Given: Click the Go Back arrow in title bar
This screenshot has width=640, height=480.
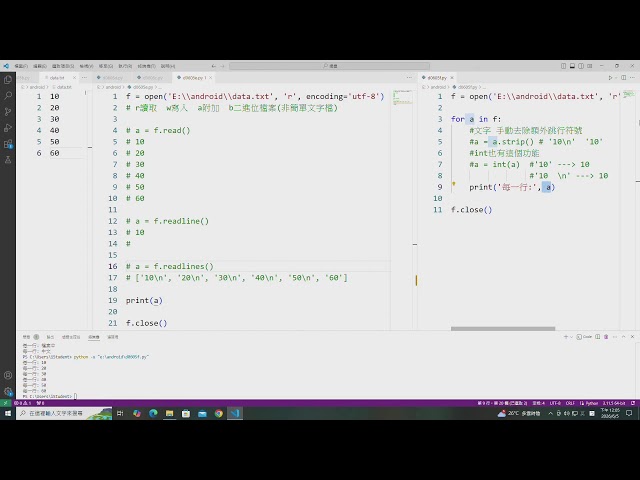Looking at the screenshot, I should pyautogui.click(x=213, y=66).
